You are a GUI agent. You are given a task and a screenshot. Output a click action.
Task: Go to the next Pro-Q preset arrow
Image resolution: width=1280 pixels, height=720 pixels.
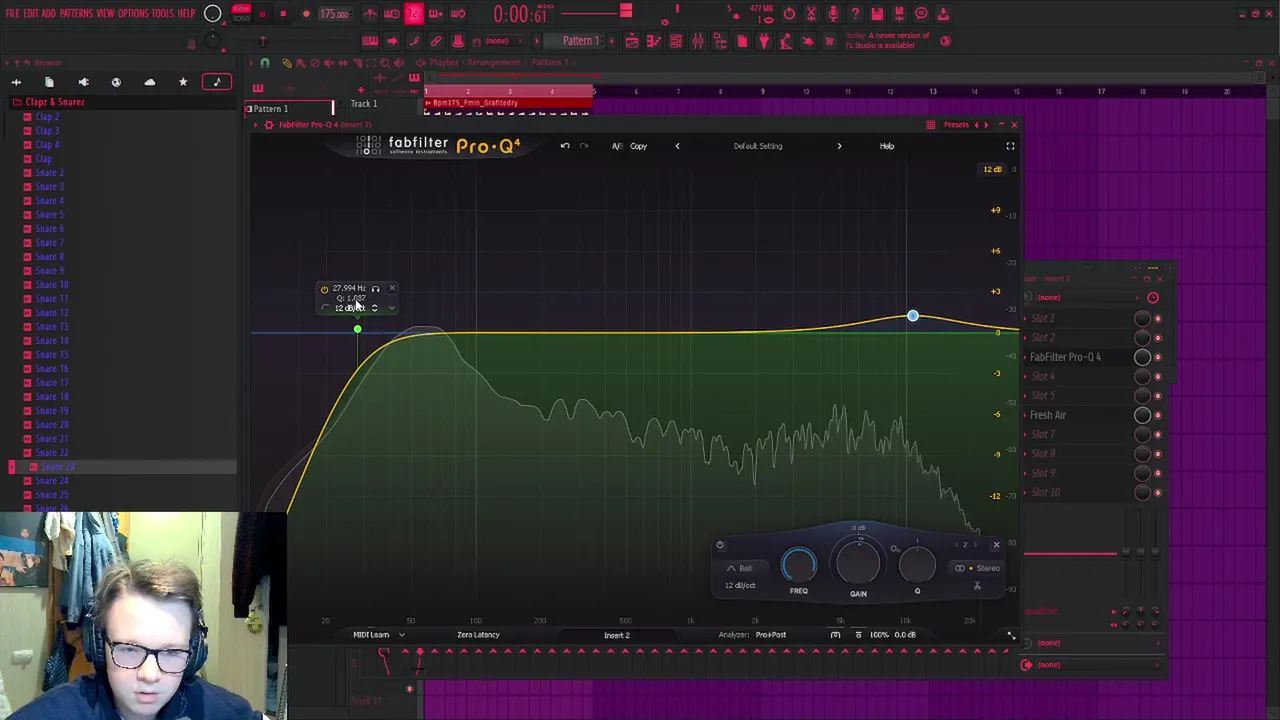[839, 146]
